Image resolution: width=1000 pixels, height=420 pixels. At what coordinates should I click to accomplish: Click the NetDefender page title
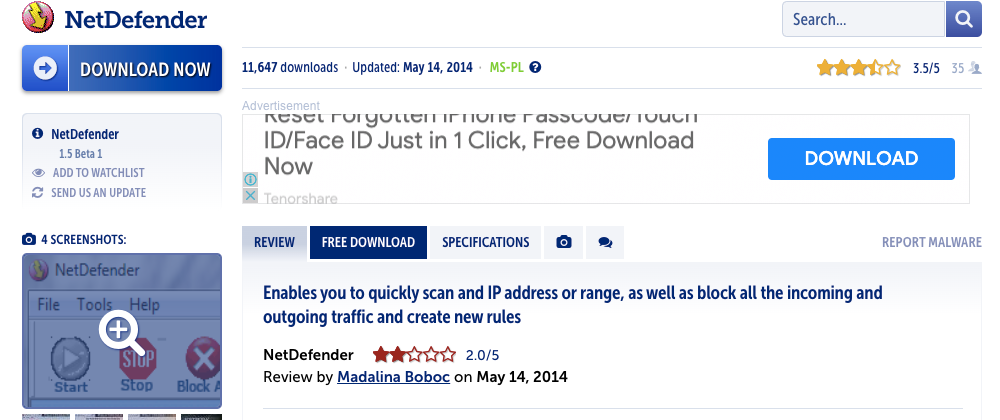(136, 18)
